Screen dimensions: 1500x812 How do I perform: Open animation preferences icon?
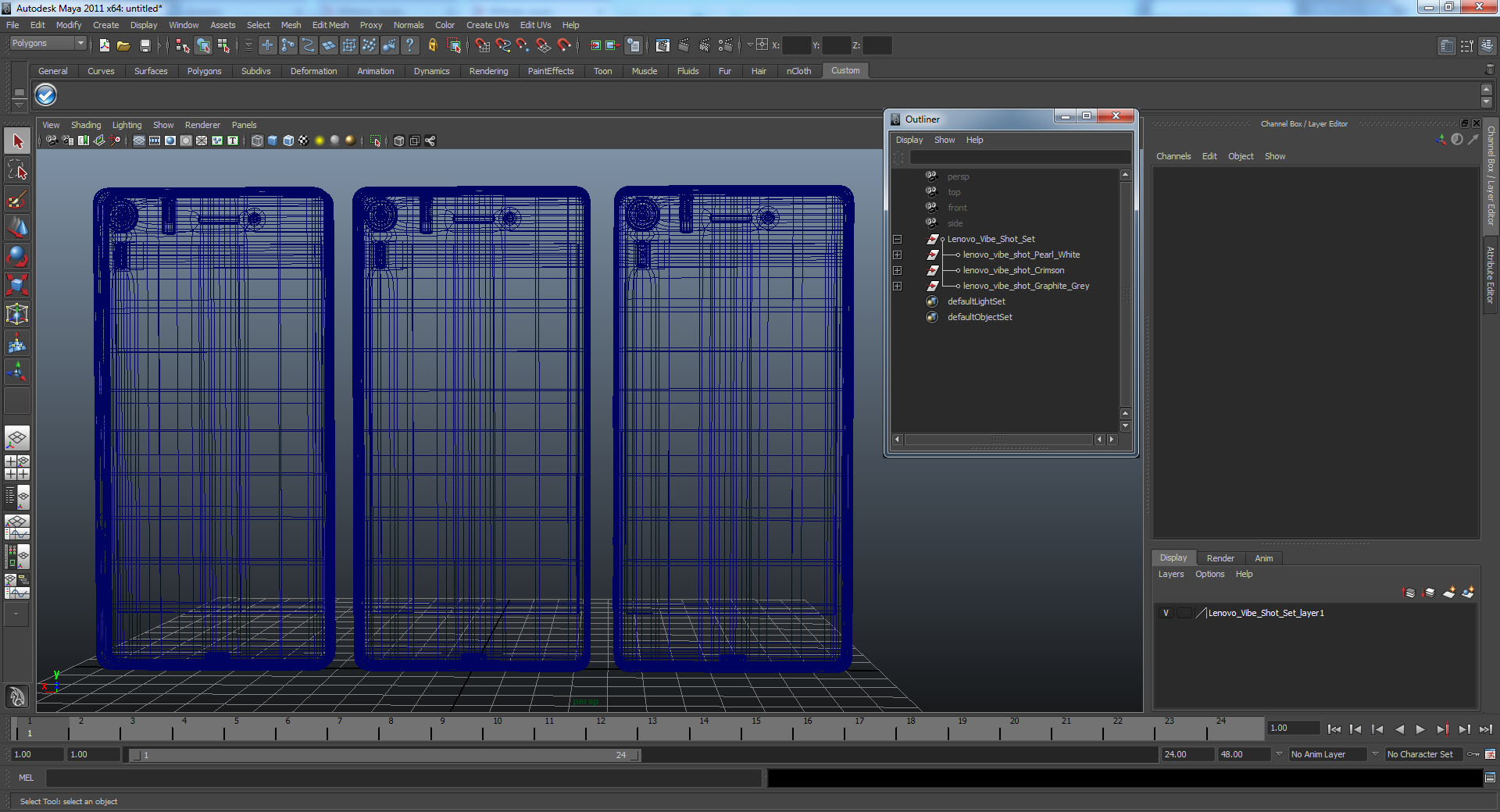[1490, 754]
